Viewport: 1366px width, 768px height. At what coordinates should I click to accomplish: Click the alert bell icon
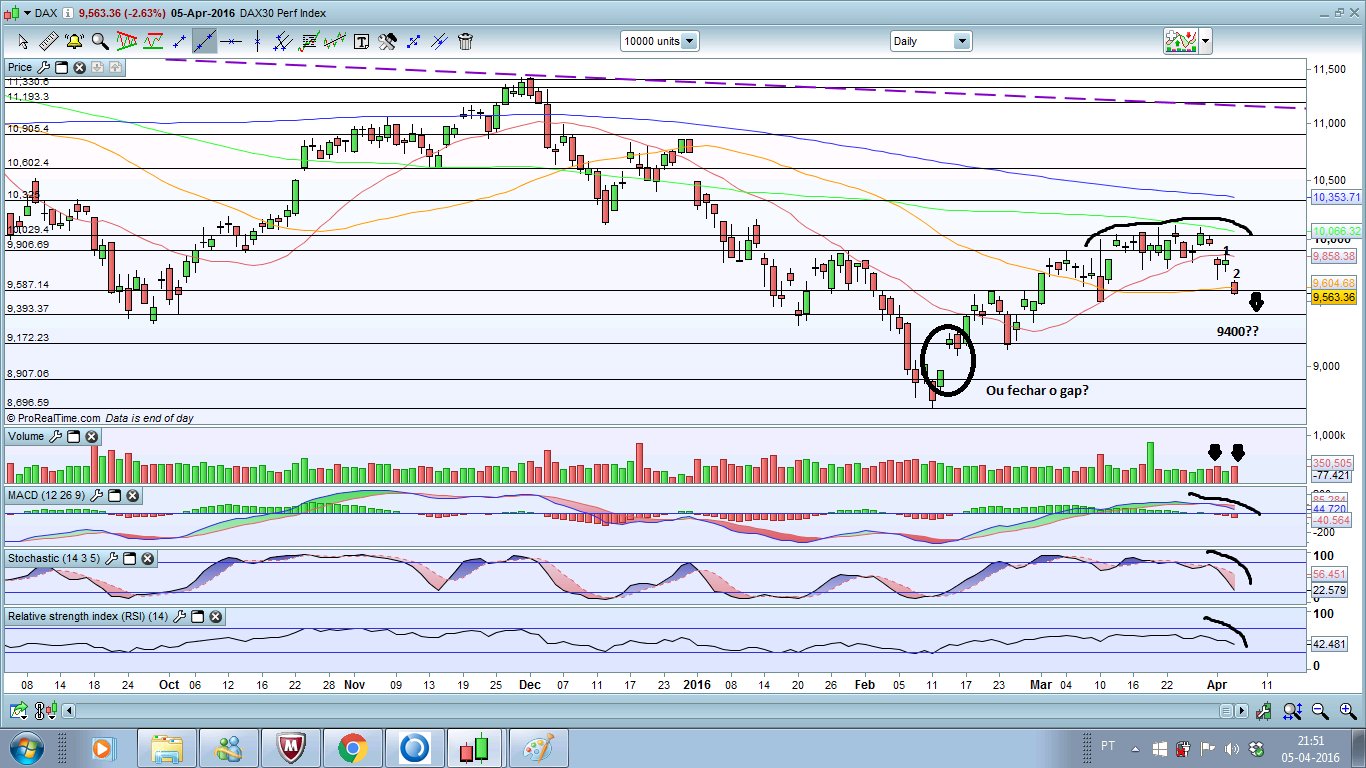(74, 41)
